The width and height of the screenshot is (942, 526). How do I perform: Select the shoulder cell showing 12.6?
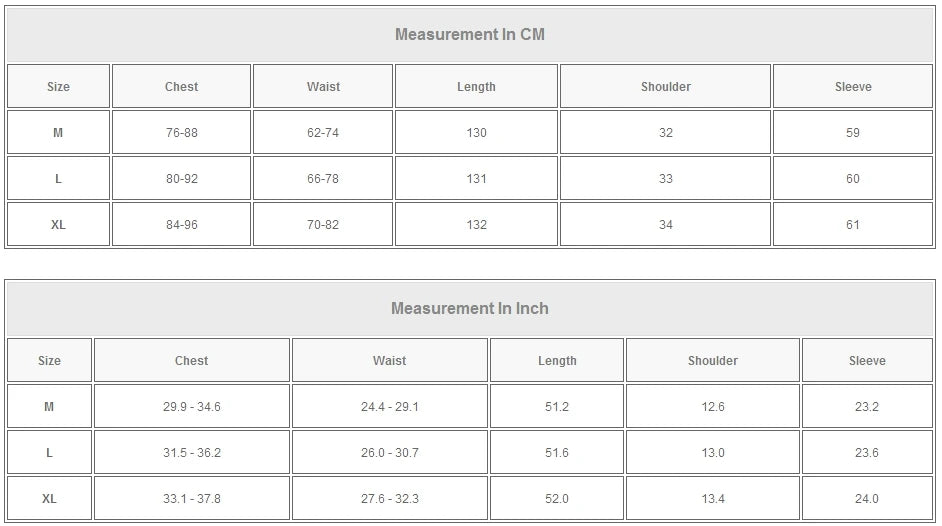pos(712,407)
